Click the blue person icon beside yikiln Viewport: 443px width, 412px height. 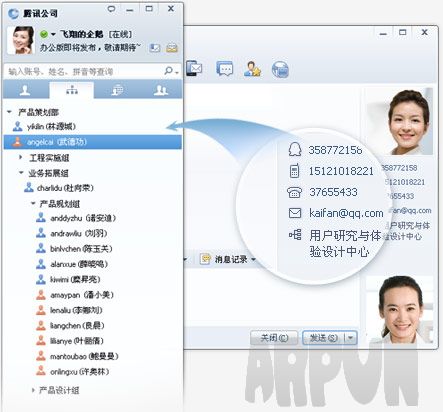[x=17, y=126]
